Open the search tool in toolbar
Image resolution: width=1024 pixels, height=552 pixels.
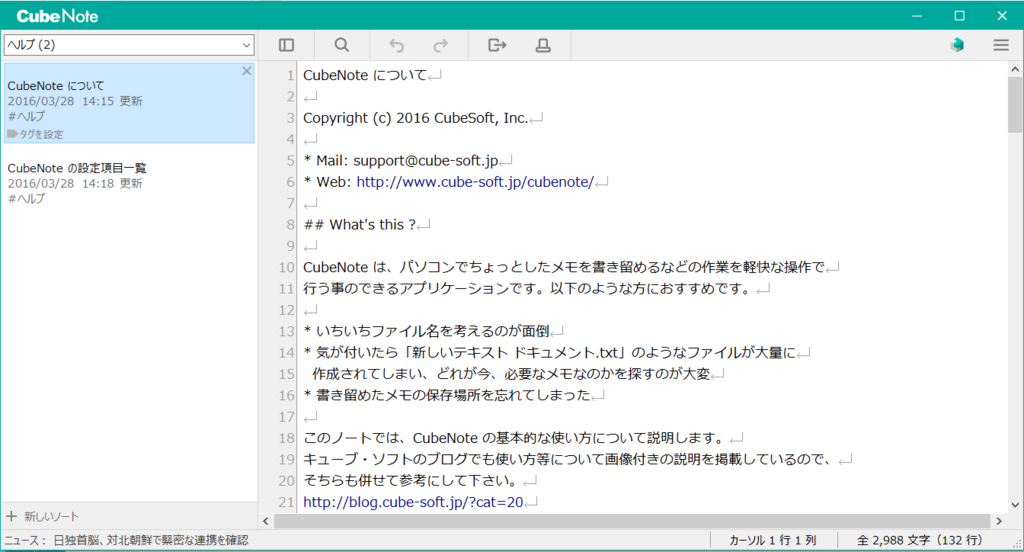pyautogui.click(x=342, y=45)
